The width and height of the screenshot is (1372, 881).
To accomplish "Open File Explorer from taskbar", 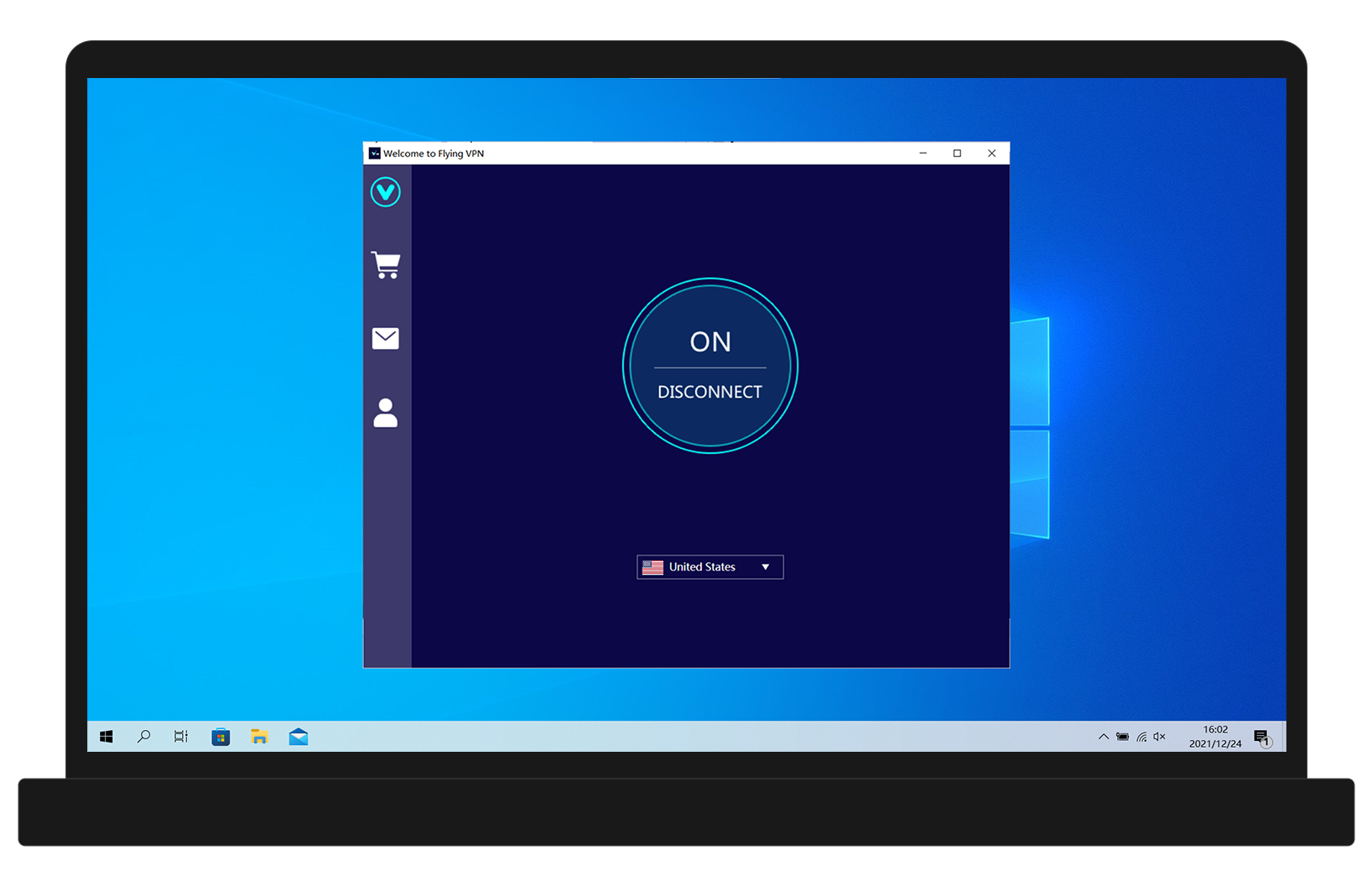I will pos(259,737).
